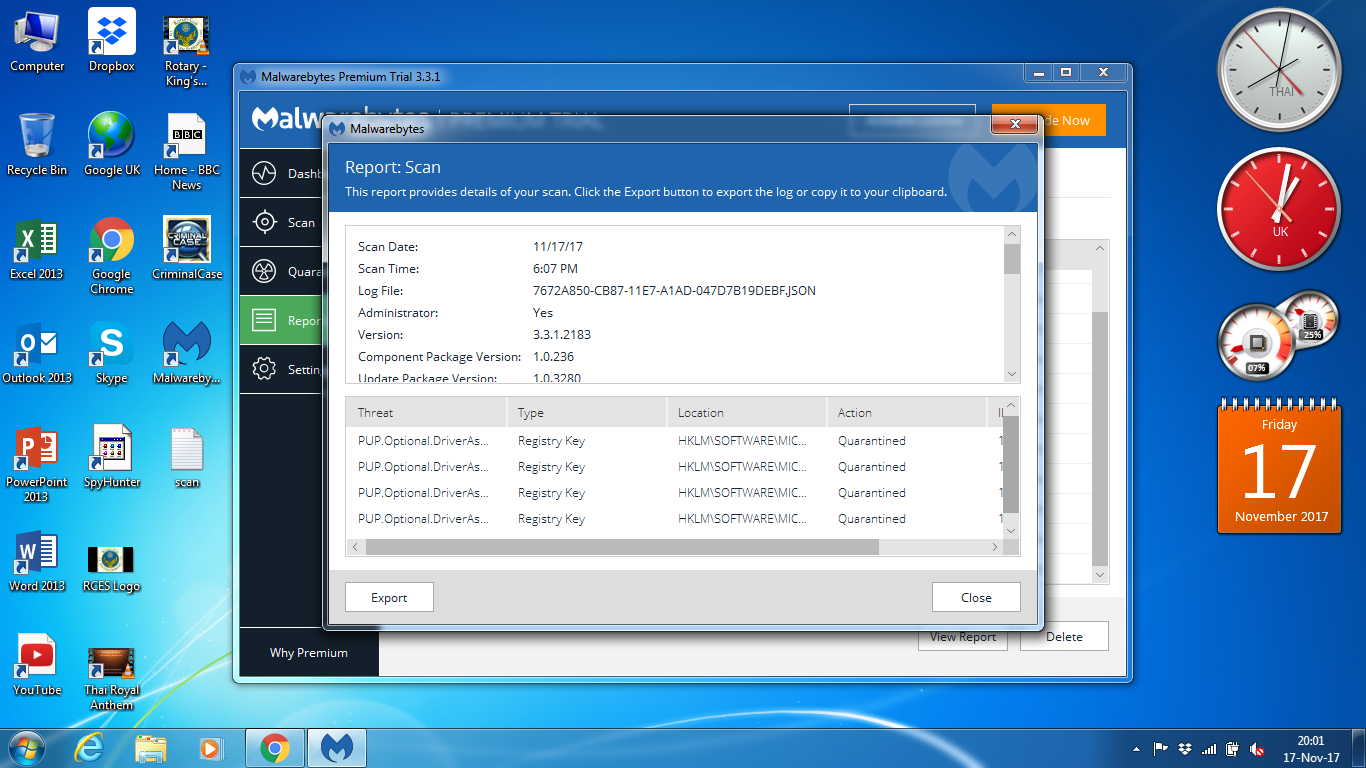The width and height of the screenshot is (1366, 768).
Task: Launch Google Chrome desktop shortcut
Action: pos(111,255)
